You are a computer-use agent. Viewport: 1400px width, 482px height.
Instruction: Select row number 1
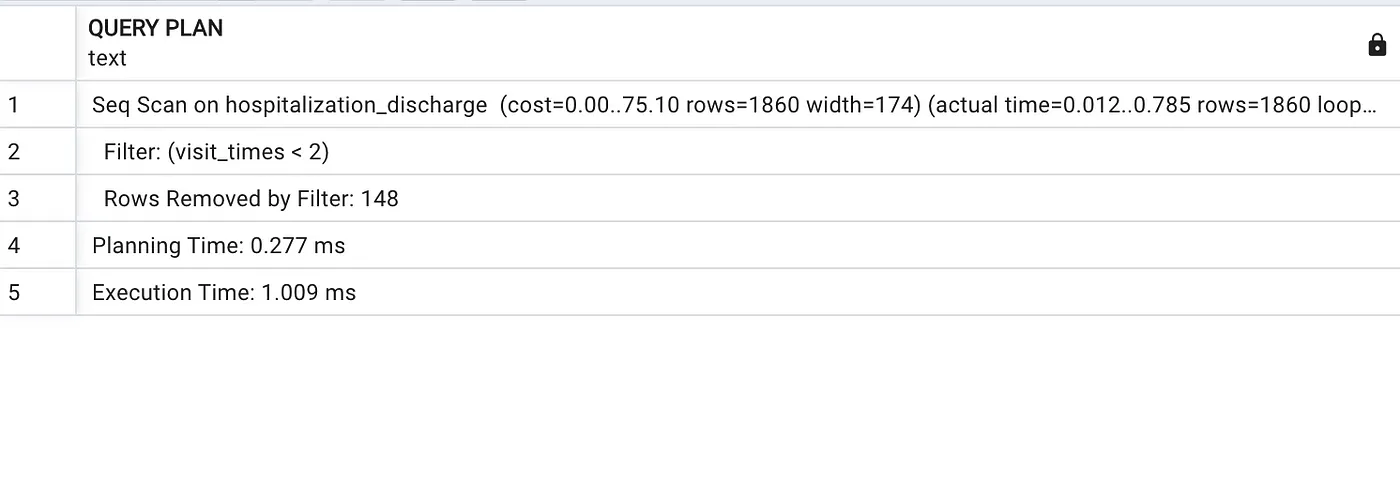(x=38, y=104)
